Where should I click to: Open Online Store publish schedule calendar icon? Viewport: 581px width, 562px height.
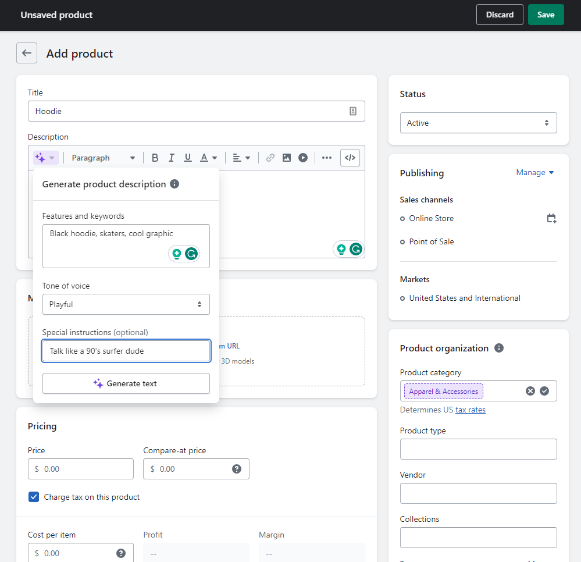click(x=551, y=218)
